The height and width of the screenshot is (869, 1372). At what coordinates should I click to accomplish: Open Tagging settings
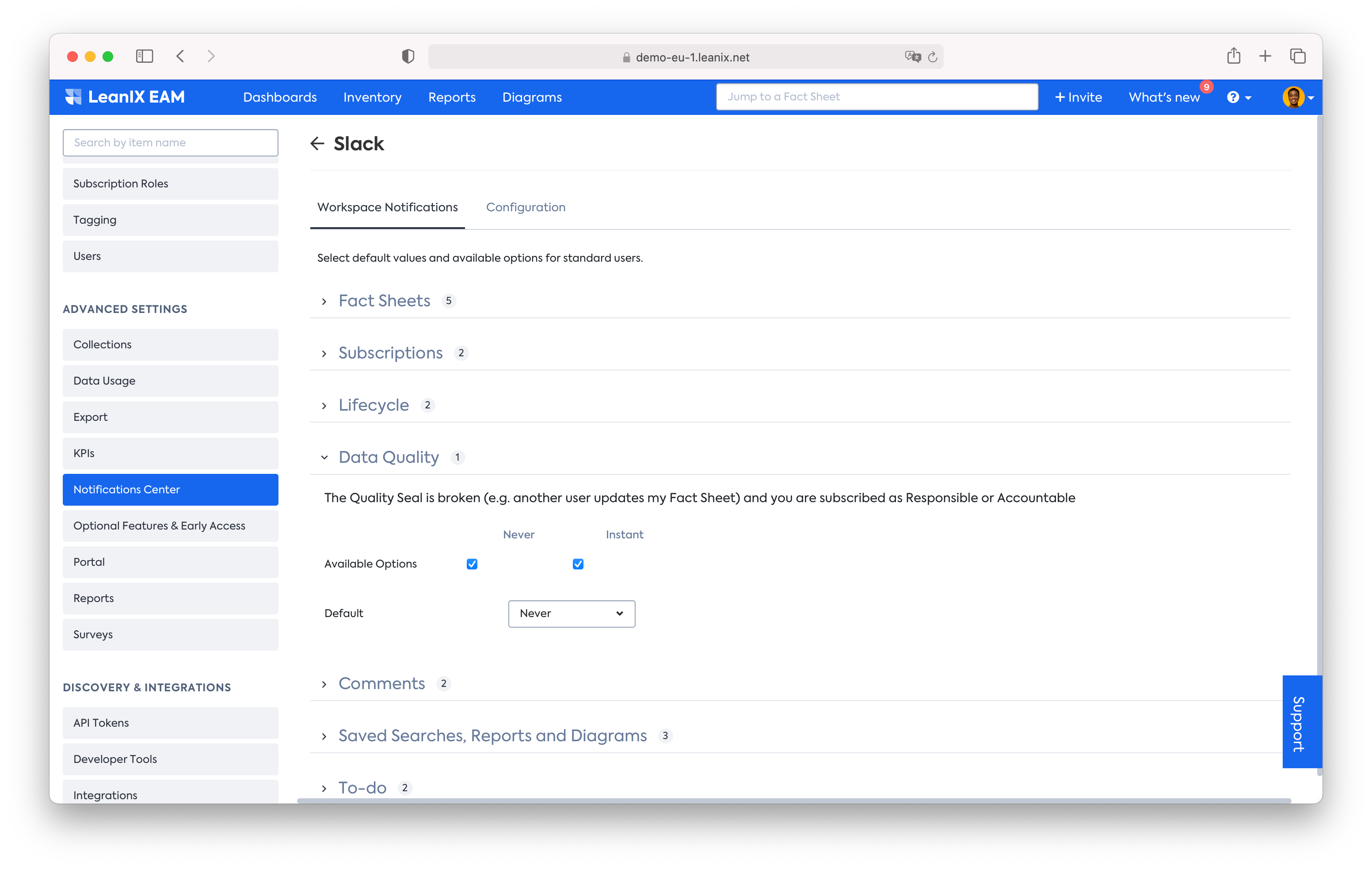point(170,220)
